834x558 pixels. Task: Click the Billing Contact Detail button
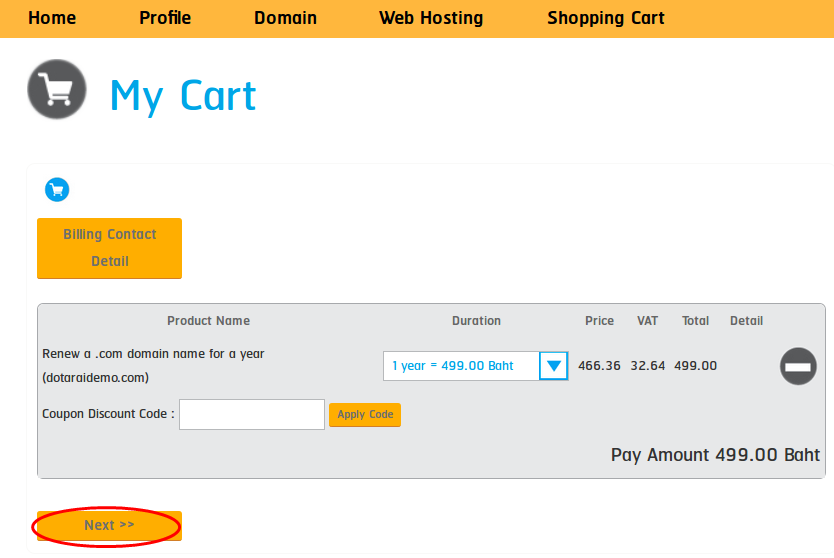click(x=110, y=248)
